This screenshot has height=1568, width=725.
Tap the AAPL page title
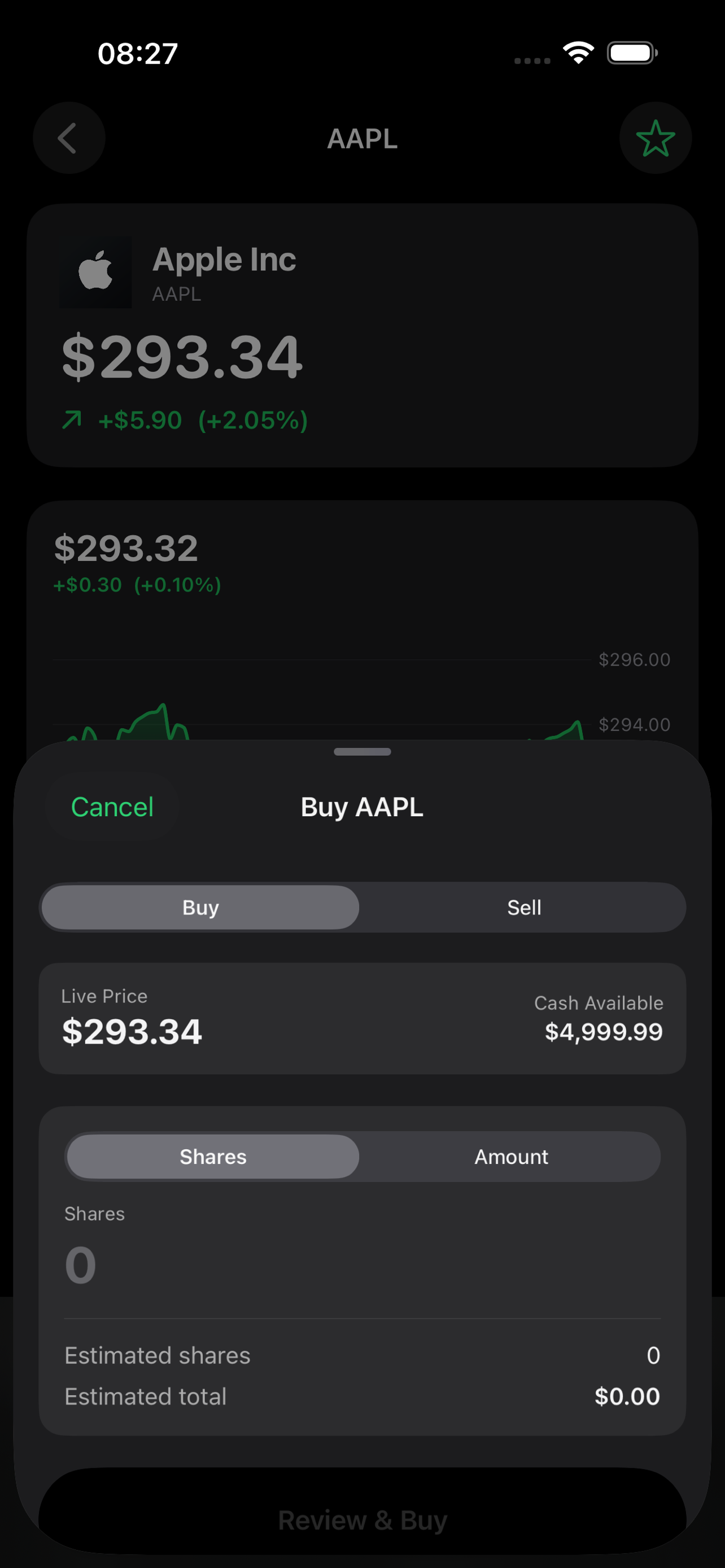pos(362,139)
